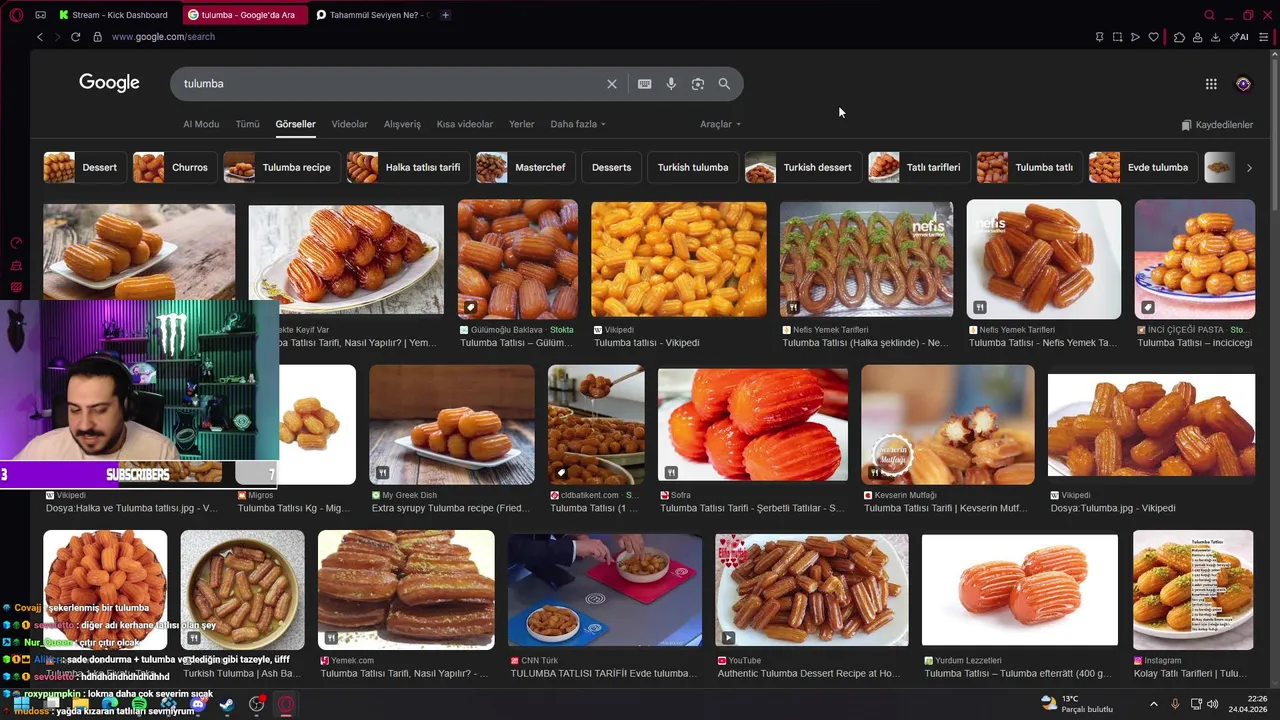The image size is (1280, 720).
Task: Clear the search box with the X
Action: coord(612,84)
